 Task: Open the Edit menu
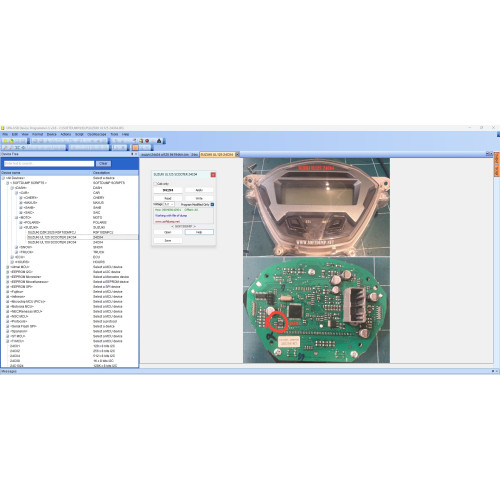tap(15, 134)
